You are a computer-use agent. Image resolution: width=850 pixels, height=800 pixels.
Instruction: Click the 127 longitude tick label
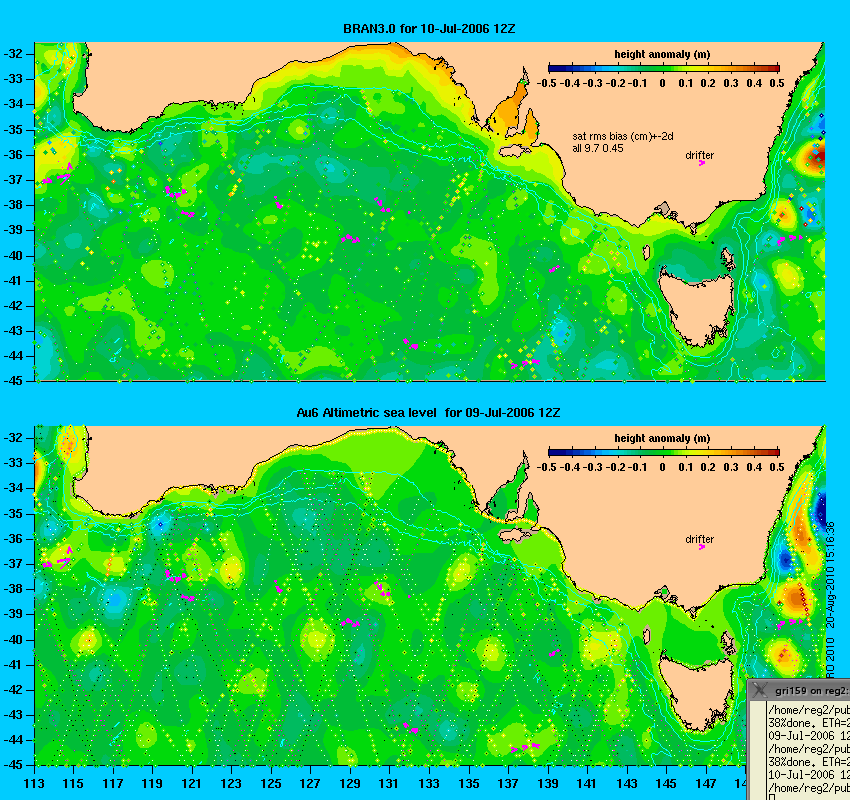coord(310,783)
